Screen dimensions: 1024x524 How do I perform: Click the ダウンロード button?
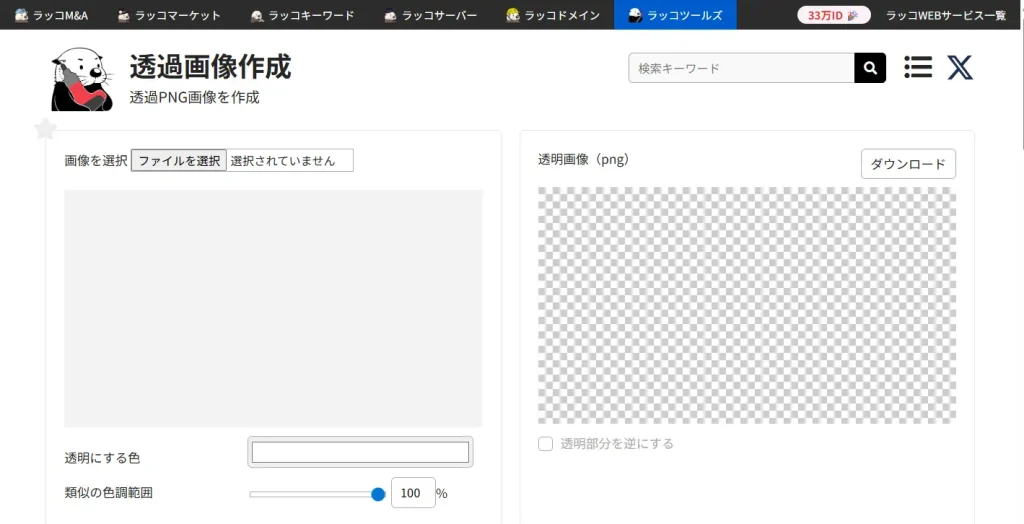tap(908, 164)
